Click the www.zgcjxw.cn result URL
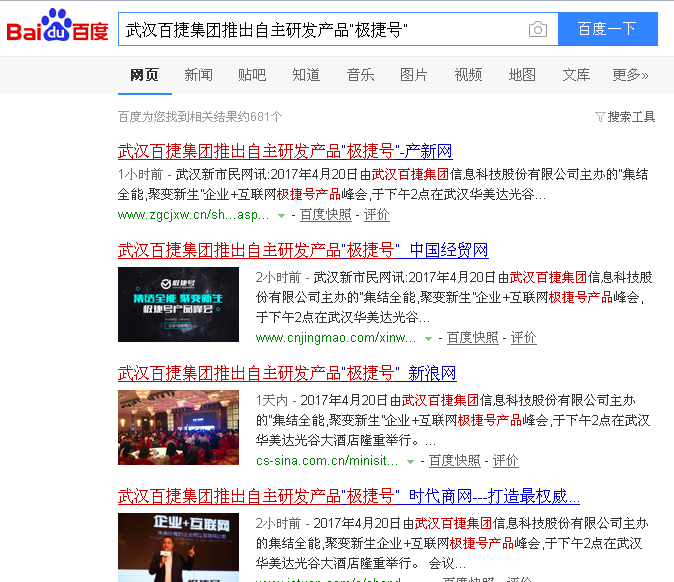The height and width of the screenshot is (582, 674). (193, 214)
